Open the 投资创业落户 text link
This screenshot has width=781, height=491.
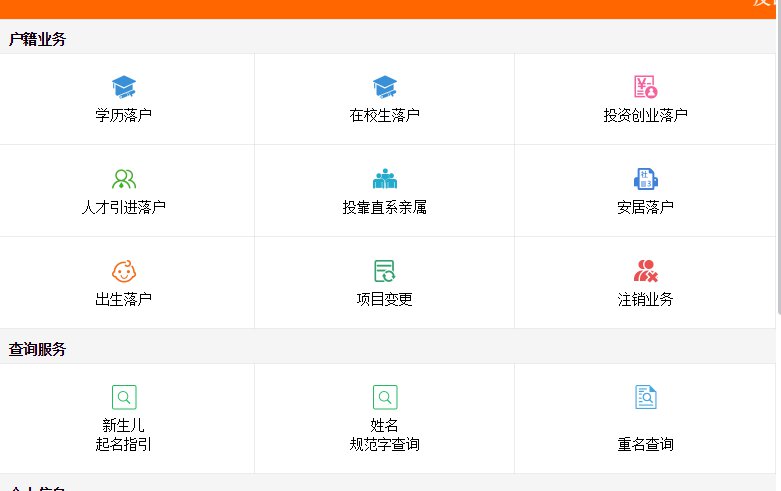(x=646, y=116)
